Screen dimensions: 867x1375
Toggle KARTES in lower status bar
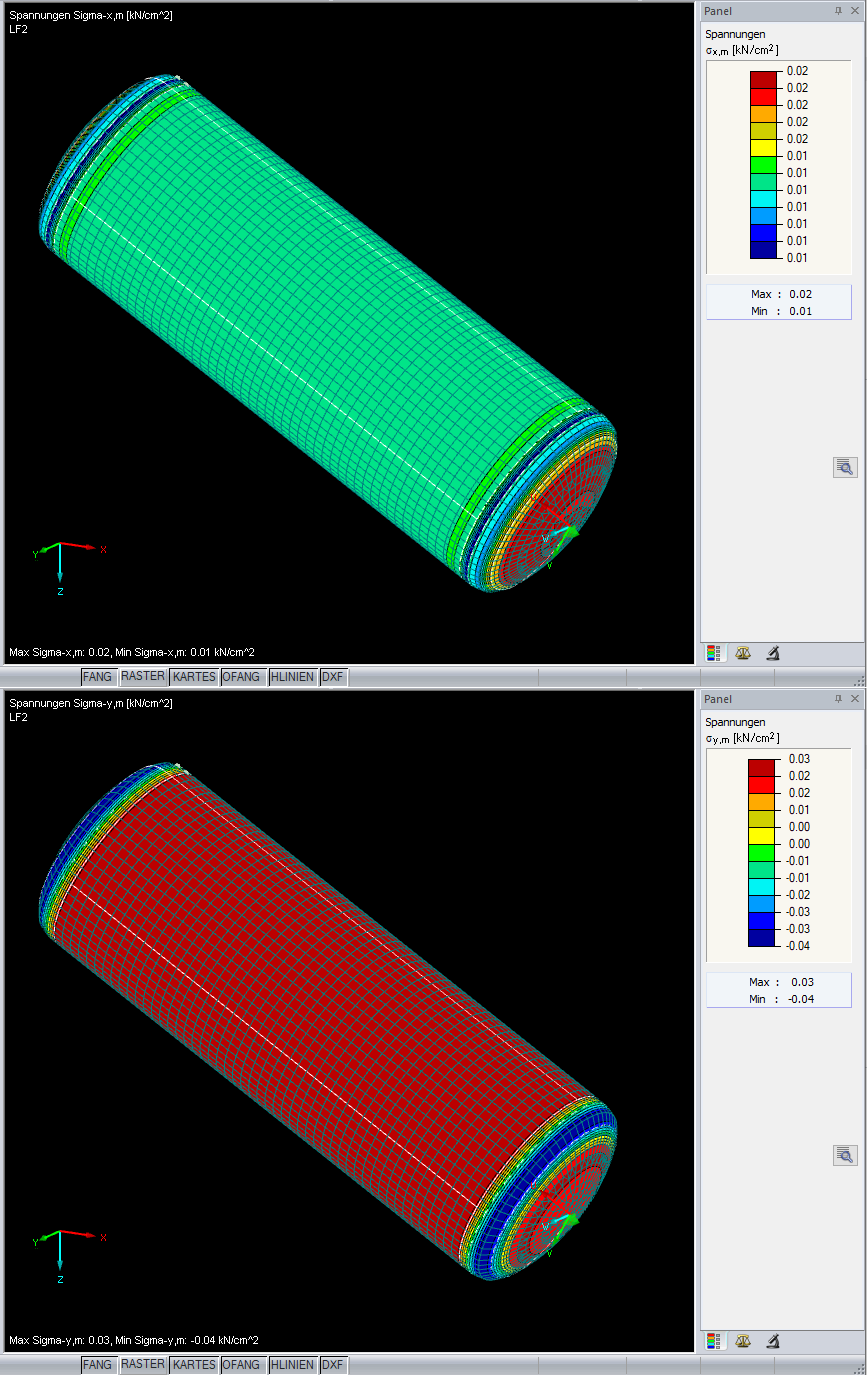pos(194,1365)
